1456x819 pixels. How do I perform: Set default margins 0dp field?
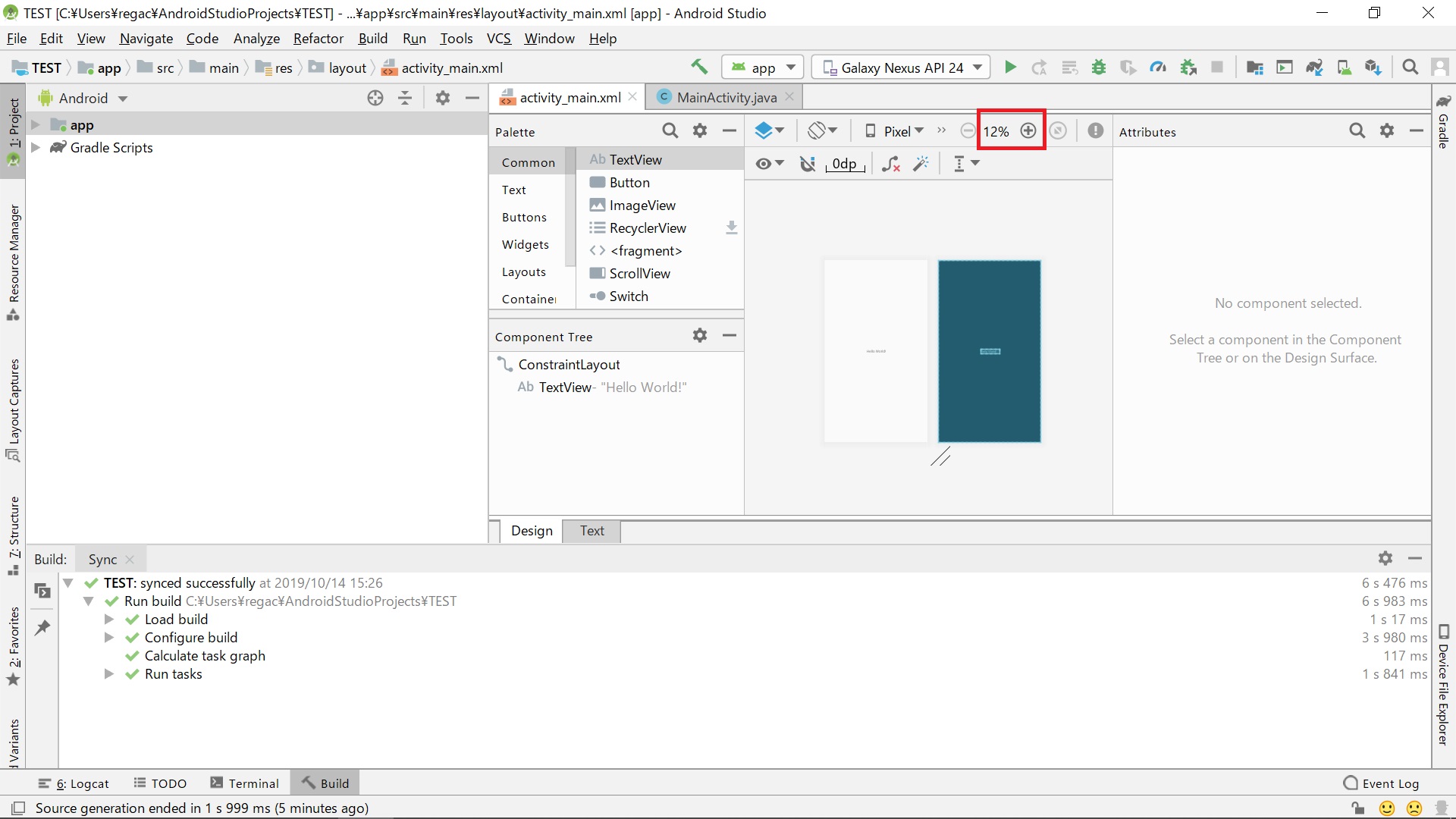click(x=844, y=163)
